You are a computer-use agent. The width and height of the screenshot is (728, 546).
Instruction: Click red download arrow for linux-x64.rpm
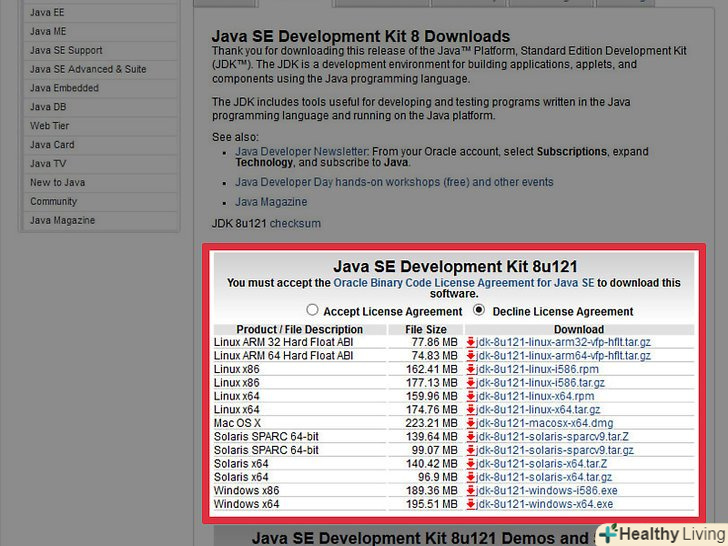pos(471,396)
